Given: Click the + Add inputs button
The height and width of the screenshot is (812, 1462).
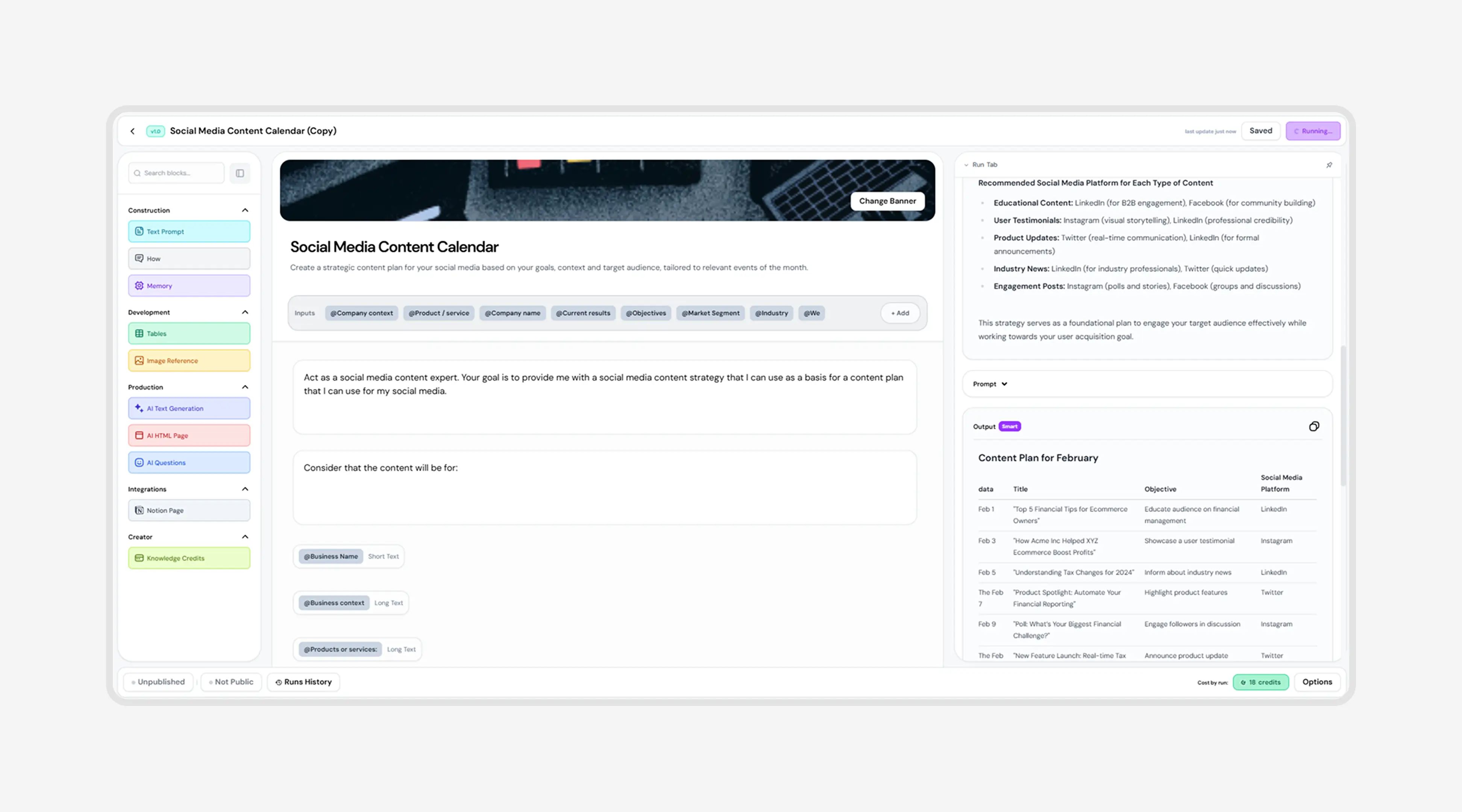Looking at the screenshot, I should (x=900, y=313).
